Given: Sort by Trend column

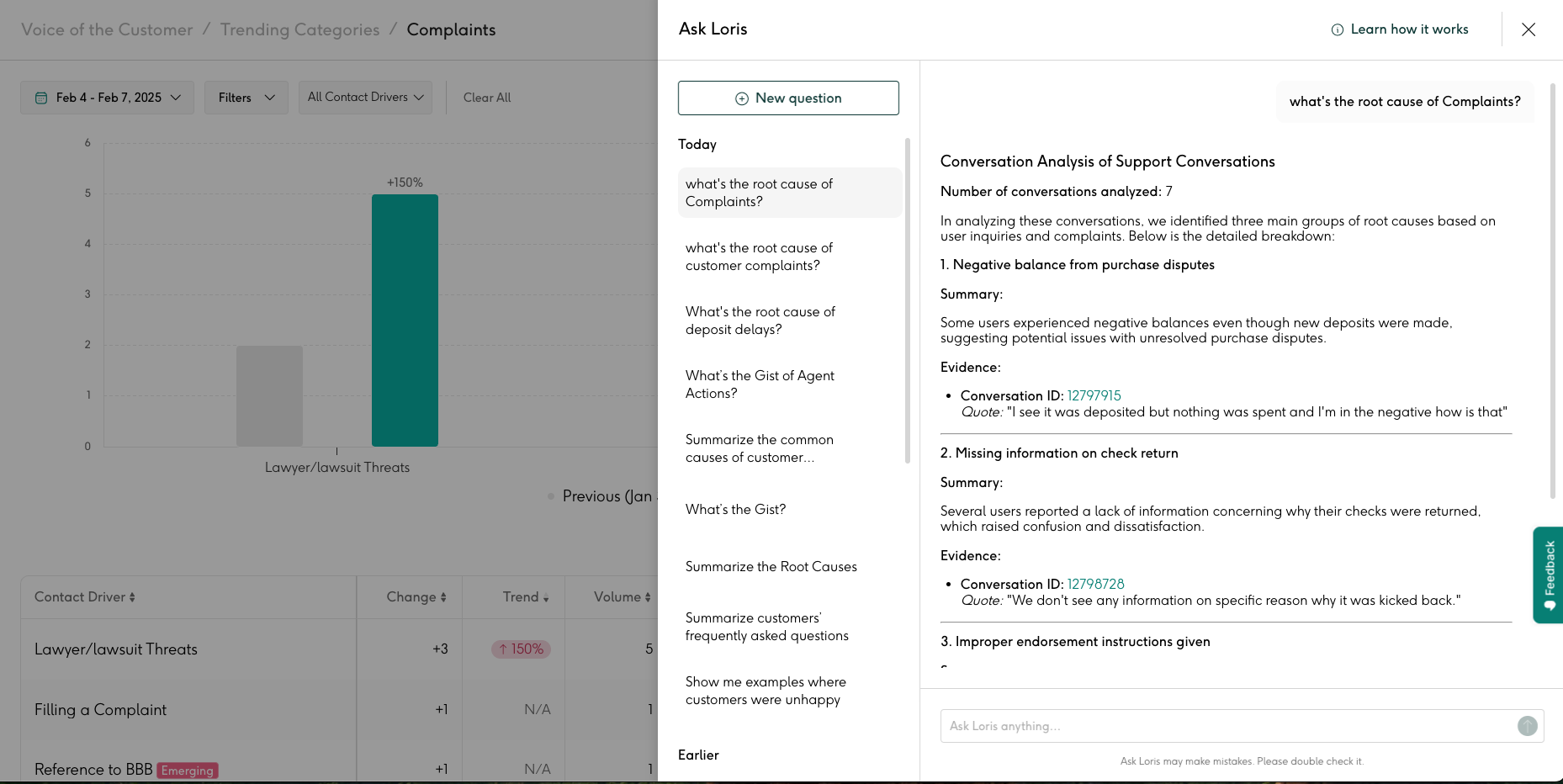Looking at the screenshot, I should [x=526, y=597].
